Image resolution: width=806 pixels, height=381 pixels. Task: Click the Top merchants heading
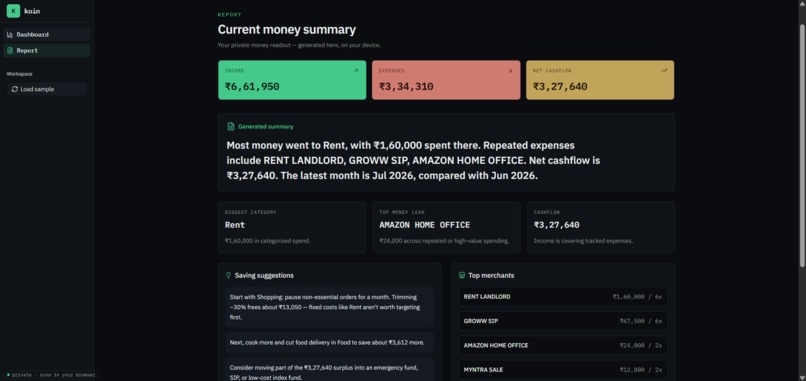[x=491, y=276]
